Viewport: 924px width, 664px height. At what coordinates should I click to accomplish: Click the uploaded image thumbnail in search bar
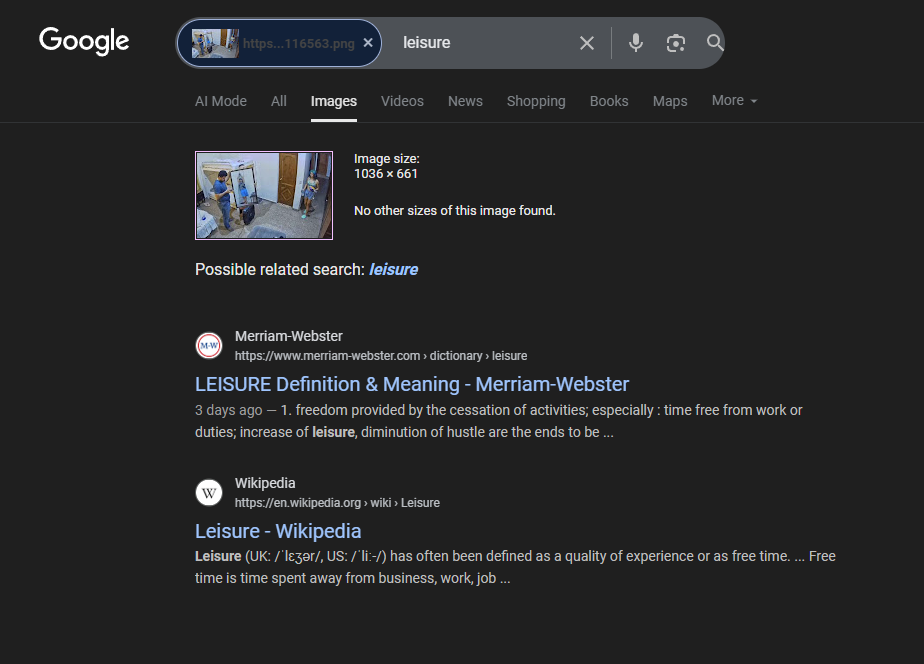(x=215, y=43)
